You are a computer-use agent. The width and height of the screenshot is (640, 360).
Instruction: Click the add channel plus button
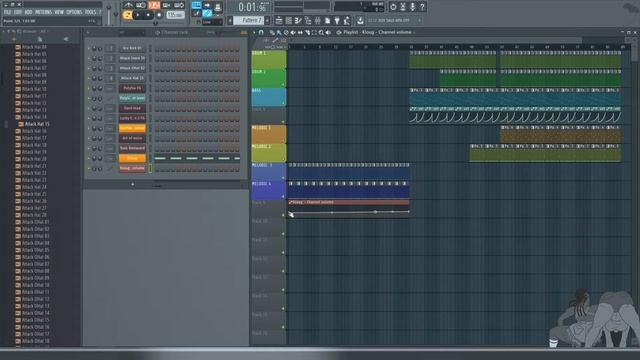[132, 184]
